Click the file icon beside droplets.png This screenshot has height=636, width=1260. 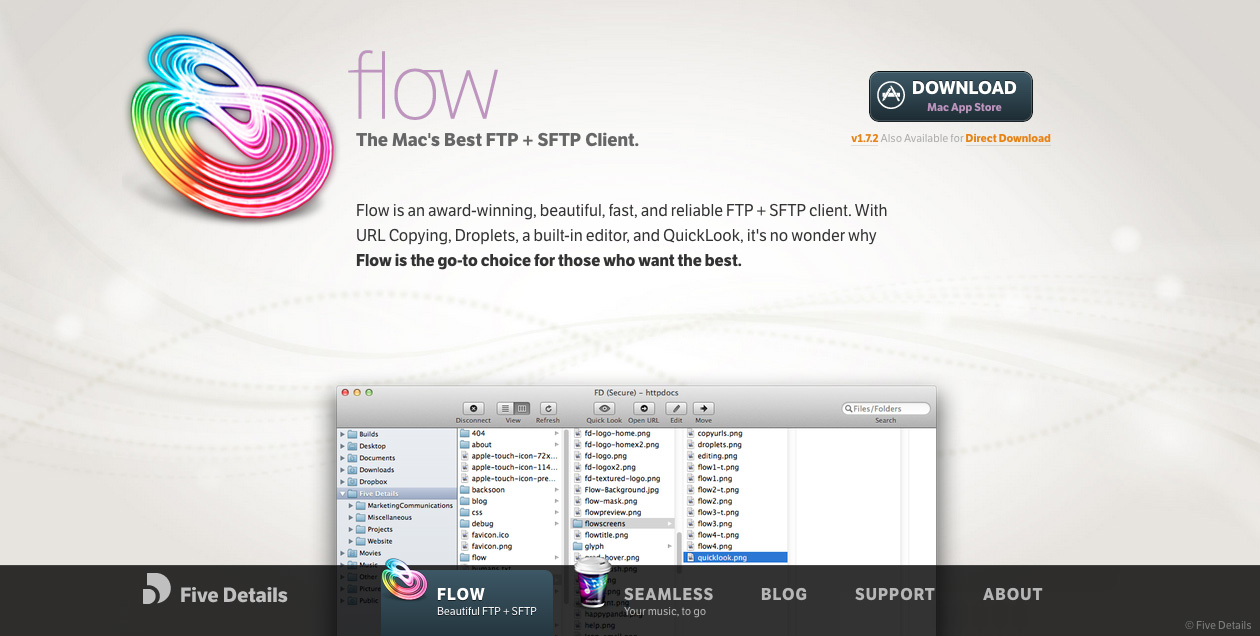pos(690,445)
